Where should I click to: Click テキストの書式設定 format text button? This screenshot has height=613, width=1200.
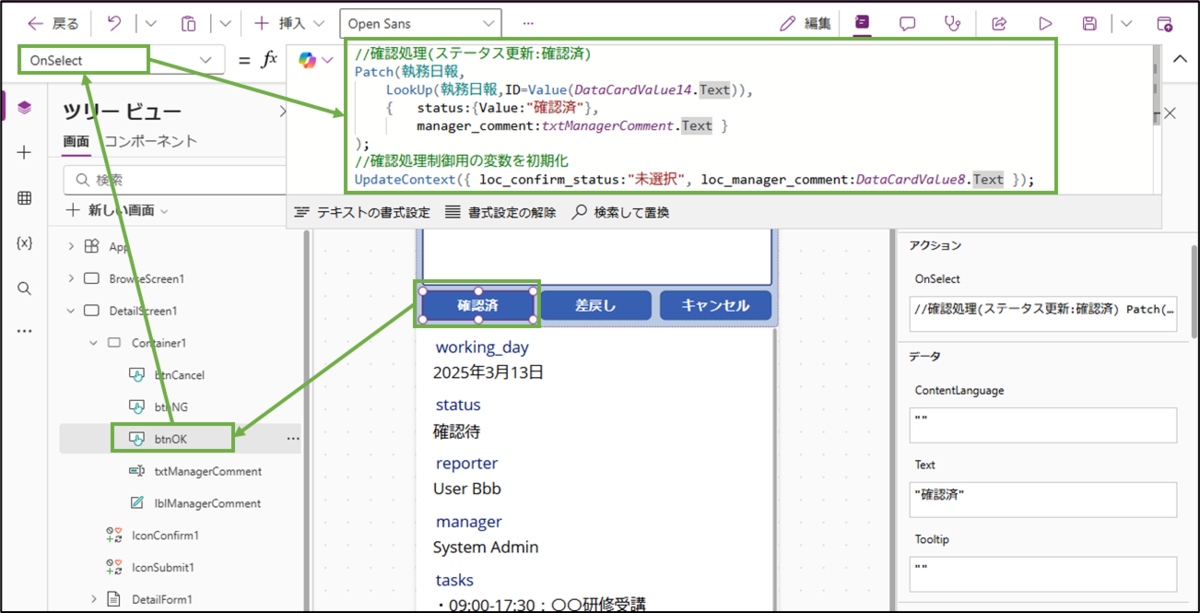click(x=363, y=212)
